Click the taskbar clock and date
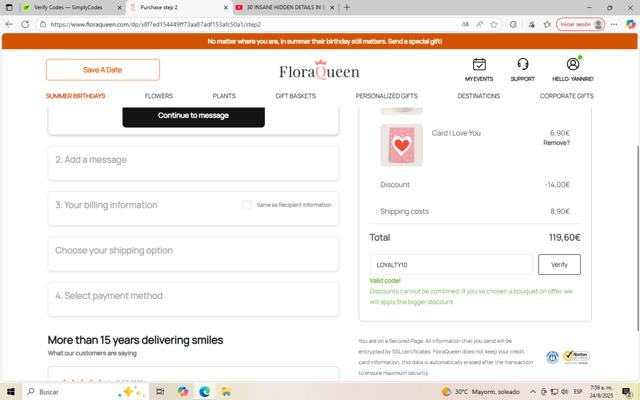The width and height of the screenshot is (640, 400). point(601,392)
